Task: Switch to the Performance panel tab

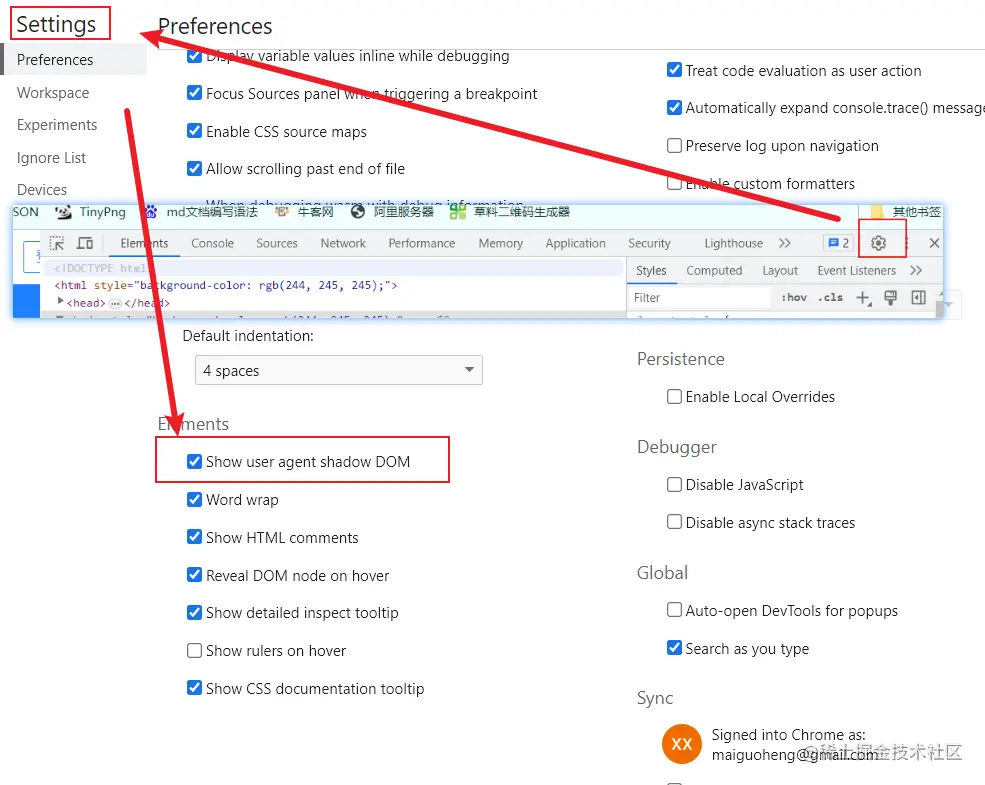Action: (422, 243)
